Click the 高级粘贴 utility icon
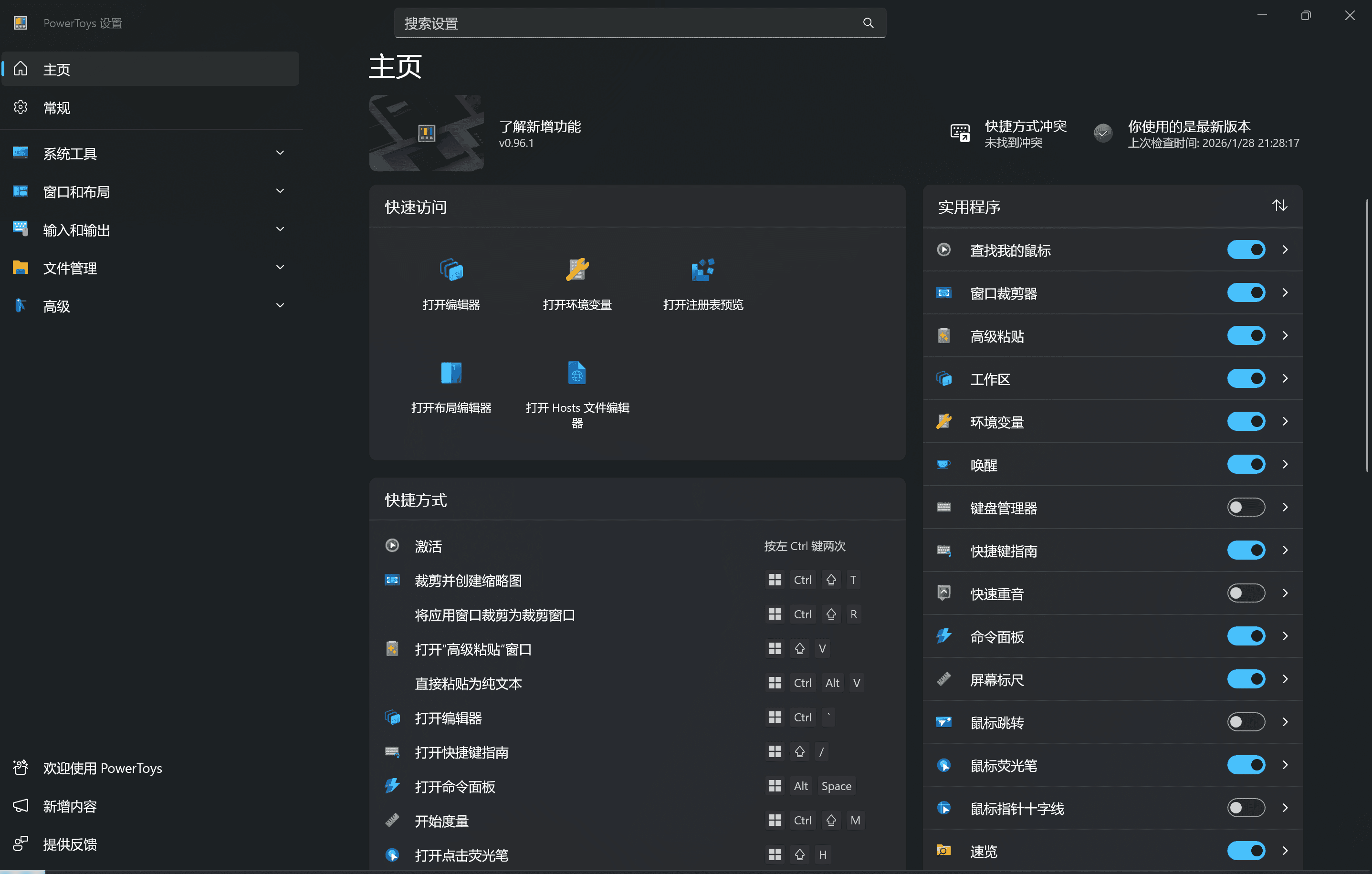1372x874 pixels. coord(943,335)
